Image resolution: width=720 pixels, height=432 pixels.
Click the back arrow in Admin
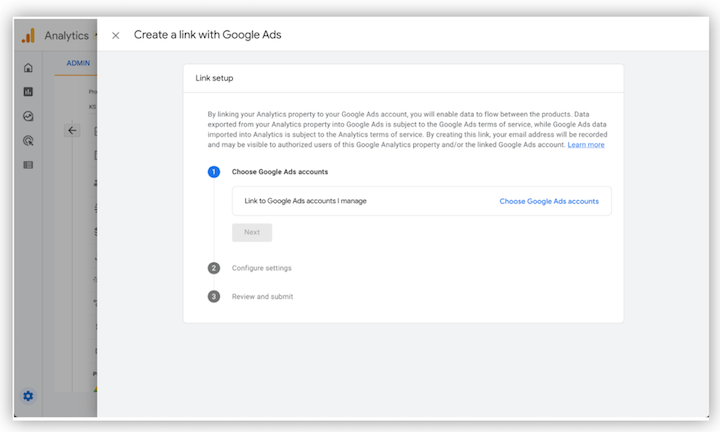[x=72, y=130]
